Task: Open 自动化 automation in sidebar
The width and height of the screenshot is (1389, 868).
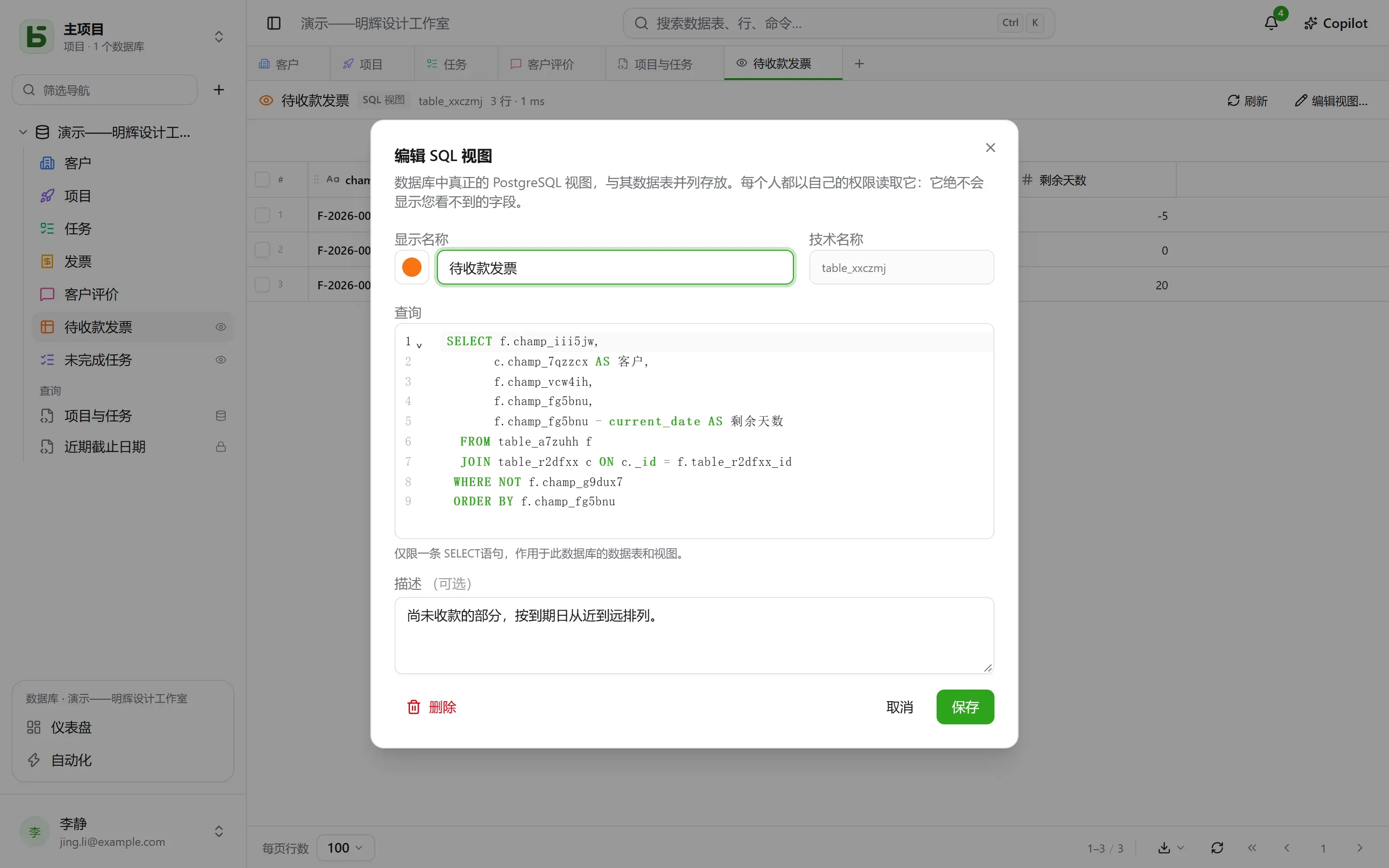Action: [x=123, y=760]
